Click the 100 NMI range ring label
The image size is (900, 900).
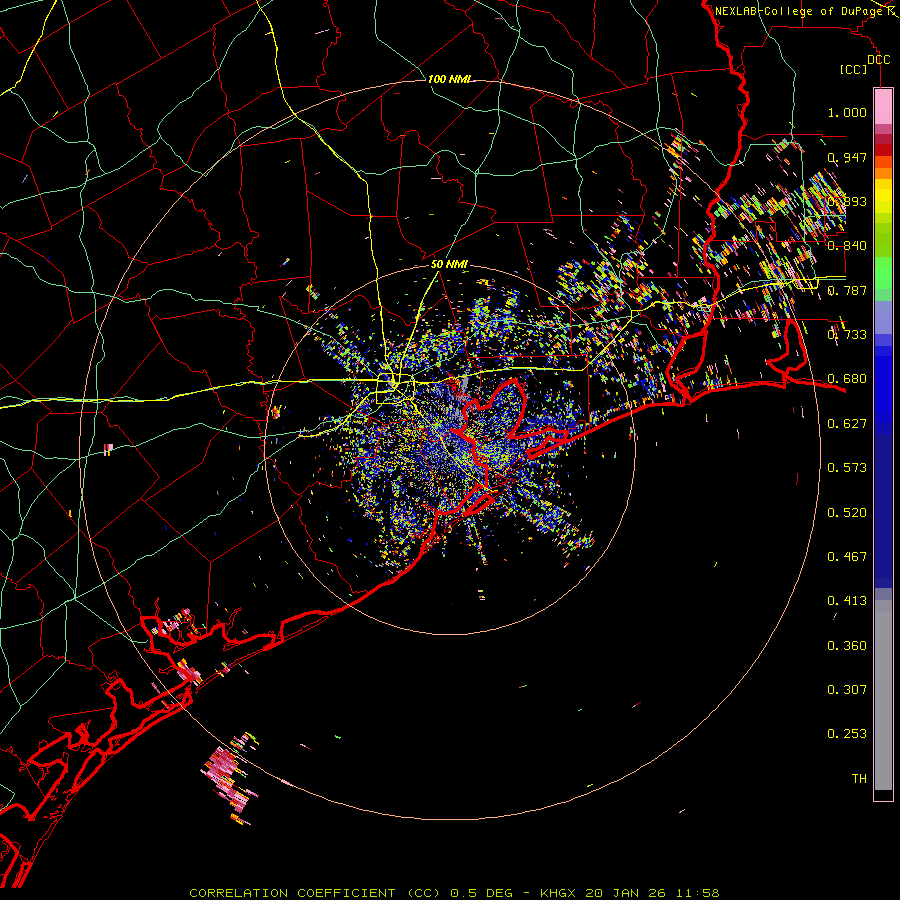tap(449, 79)
